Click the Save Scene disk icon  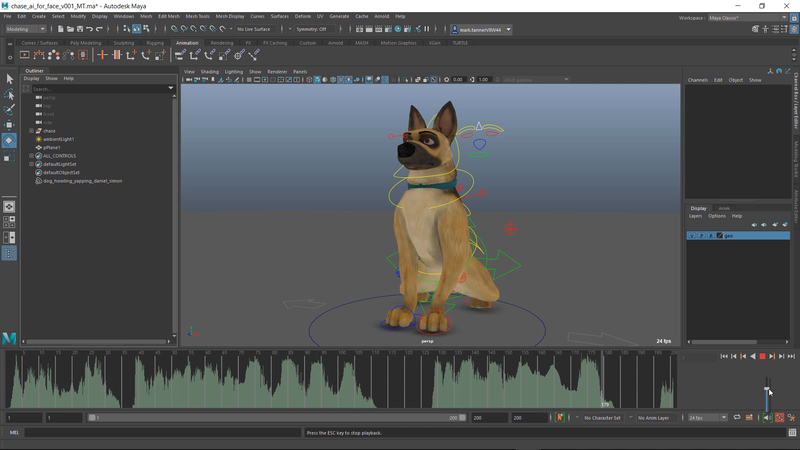(x=80, y=29)
